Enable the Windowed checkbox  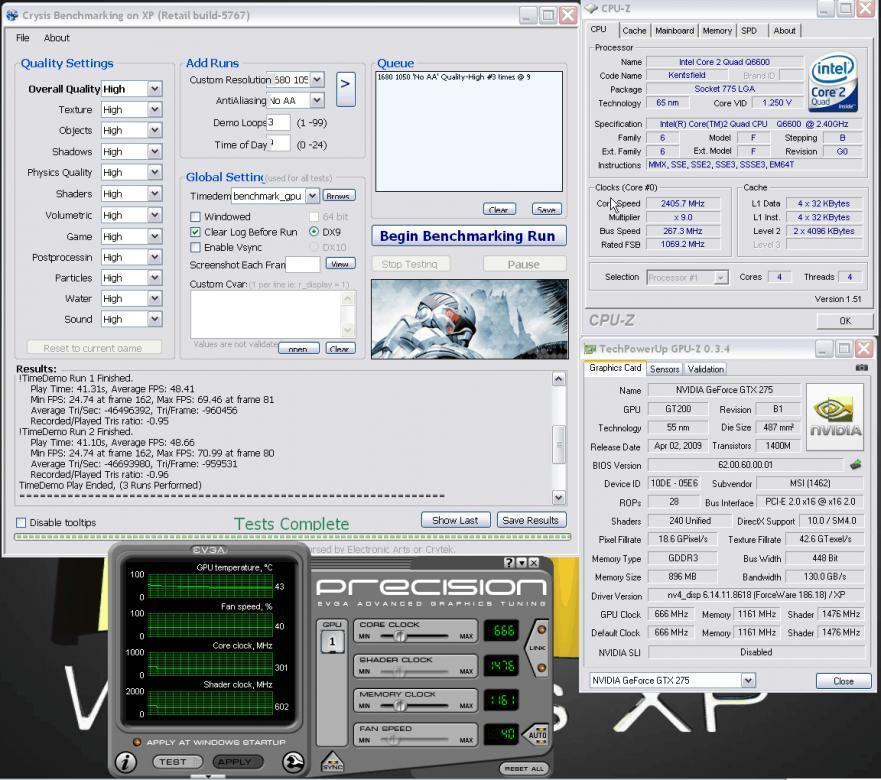(x=196, y=217)
